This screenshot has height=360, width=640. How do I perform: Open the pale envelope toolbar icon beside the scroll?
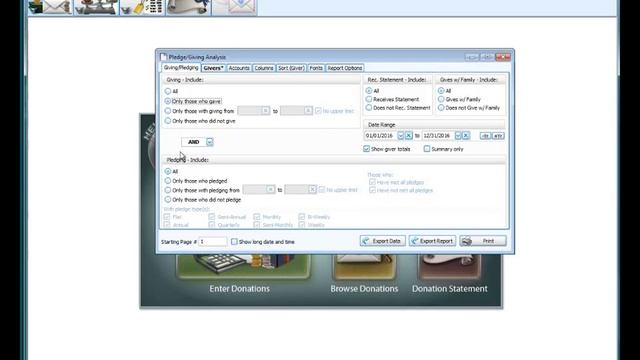tap(235, 7)
